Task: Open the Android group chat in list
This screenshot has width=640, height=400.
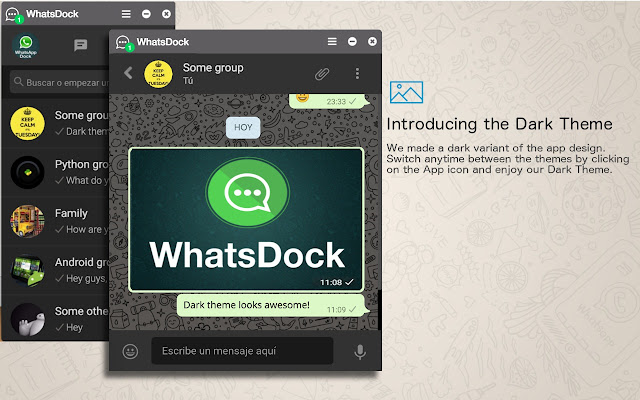Action: click(56, 270)
